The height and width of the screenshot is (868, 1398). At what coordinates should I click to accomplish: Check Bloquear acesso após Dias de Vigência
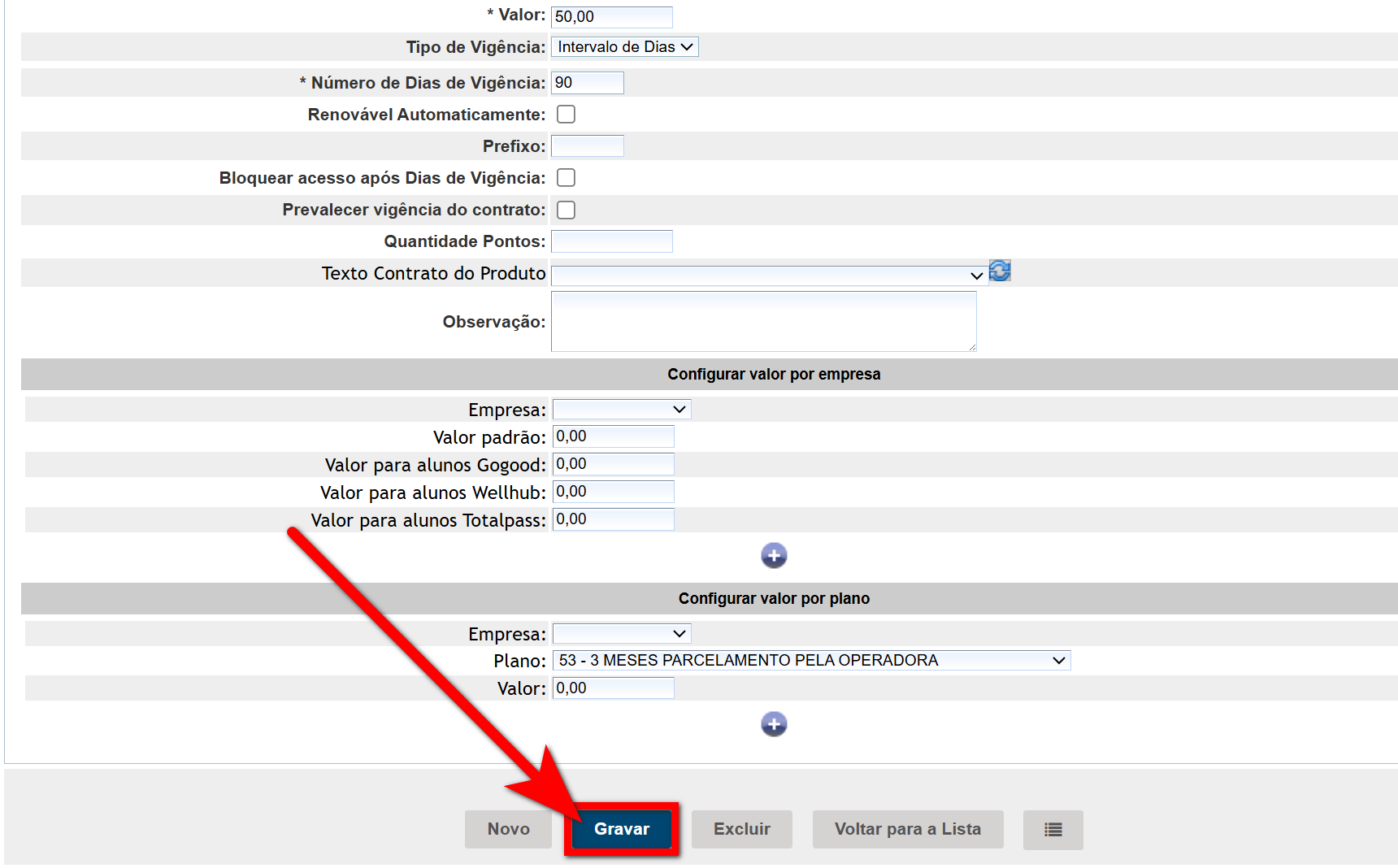point(566,178)
